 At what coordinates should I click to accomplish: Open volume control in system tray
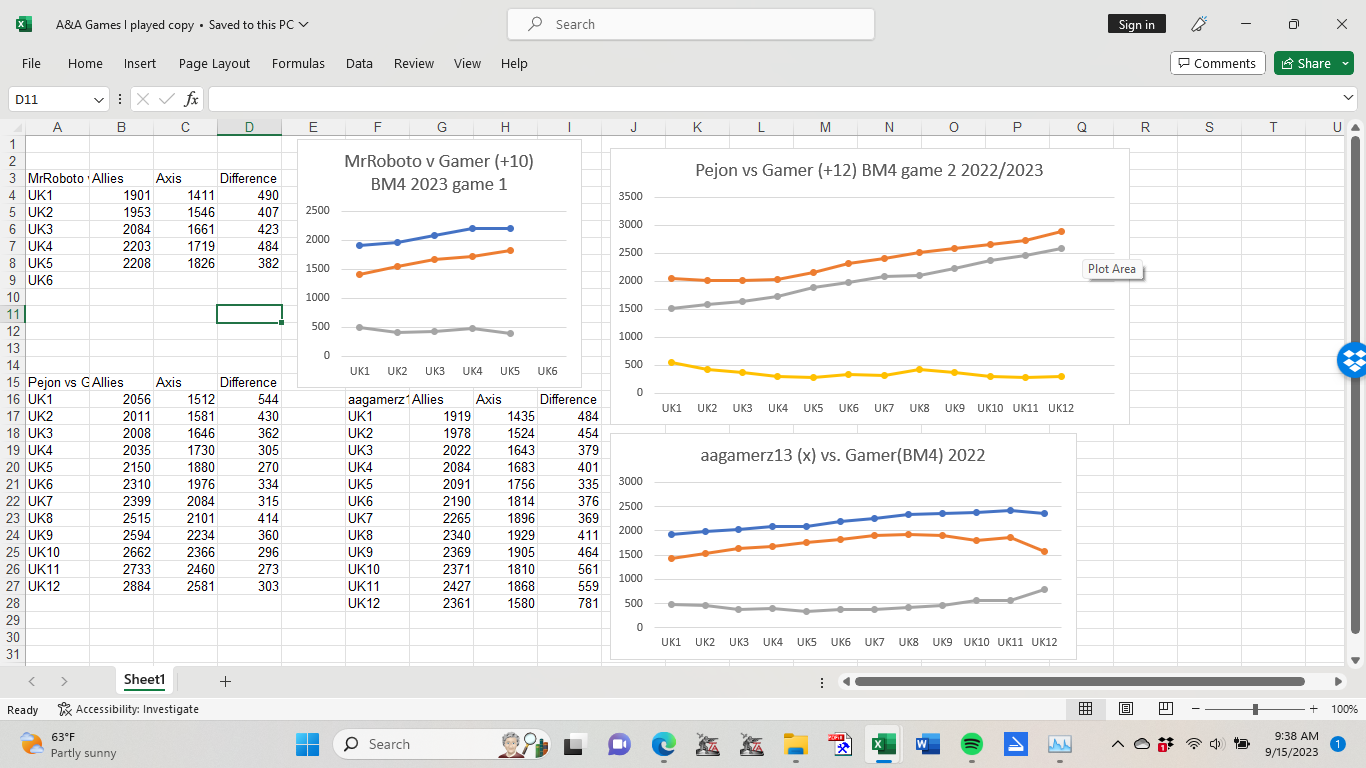pos(1217,744)
